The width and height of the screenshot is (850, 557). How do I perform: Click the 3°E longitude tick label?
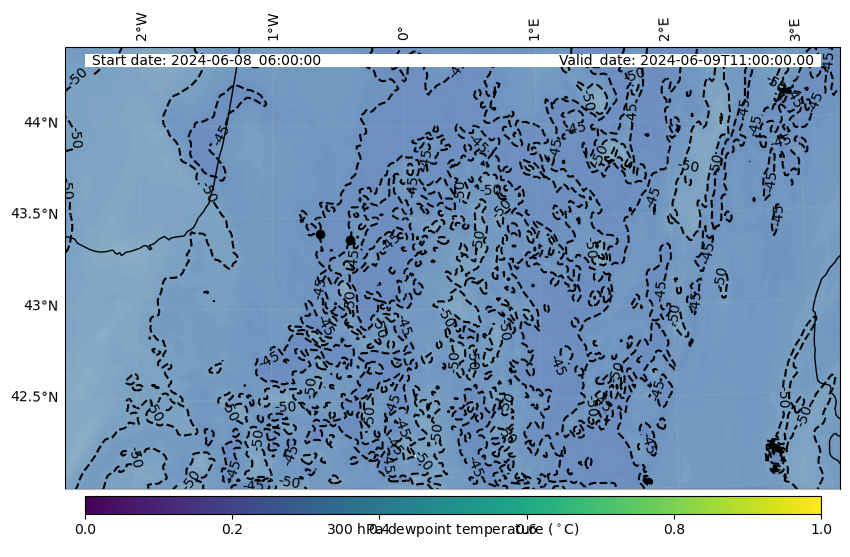(x=795, y=28)
